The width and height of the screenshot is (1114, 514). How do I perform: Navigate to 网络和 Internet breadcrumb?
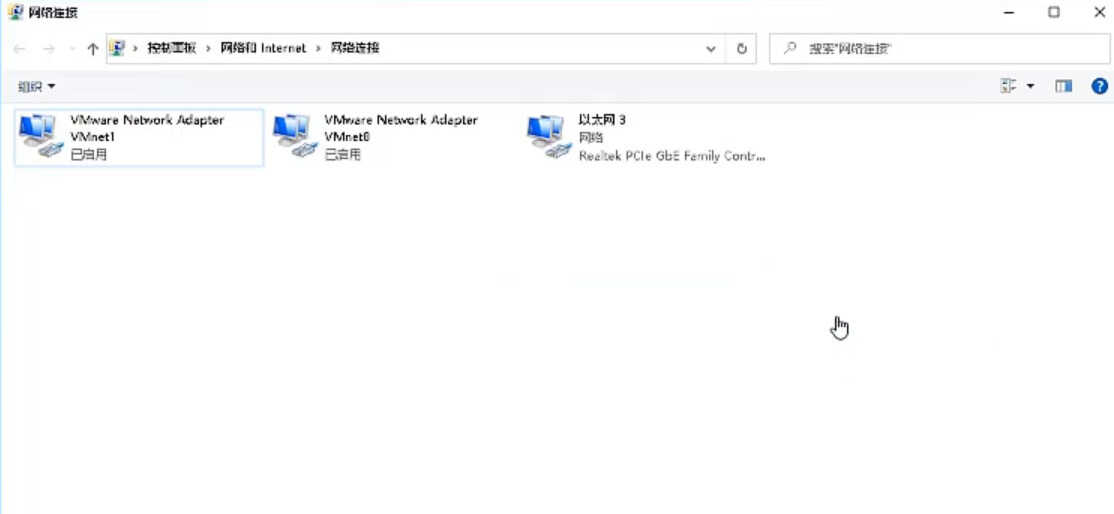(x=263, y=48)
